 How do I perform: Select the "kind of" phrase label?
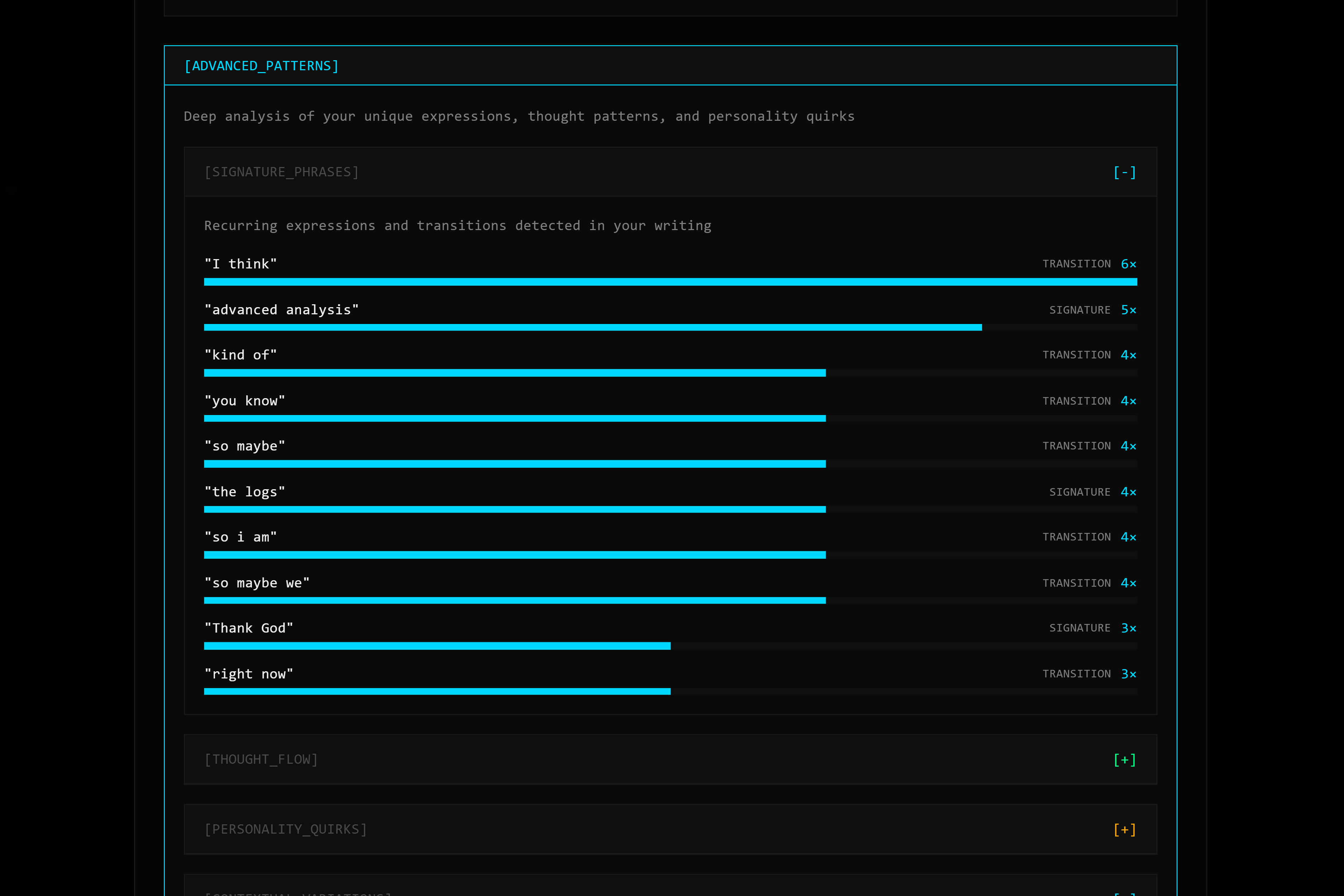(240, 355)
